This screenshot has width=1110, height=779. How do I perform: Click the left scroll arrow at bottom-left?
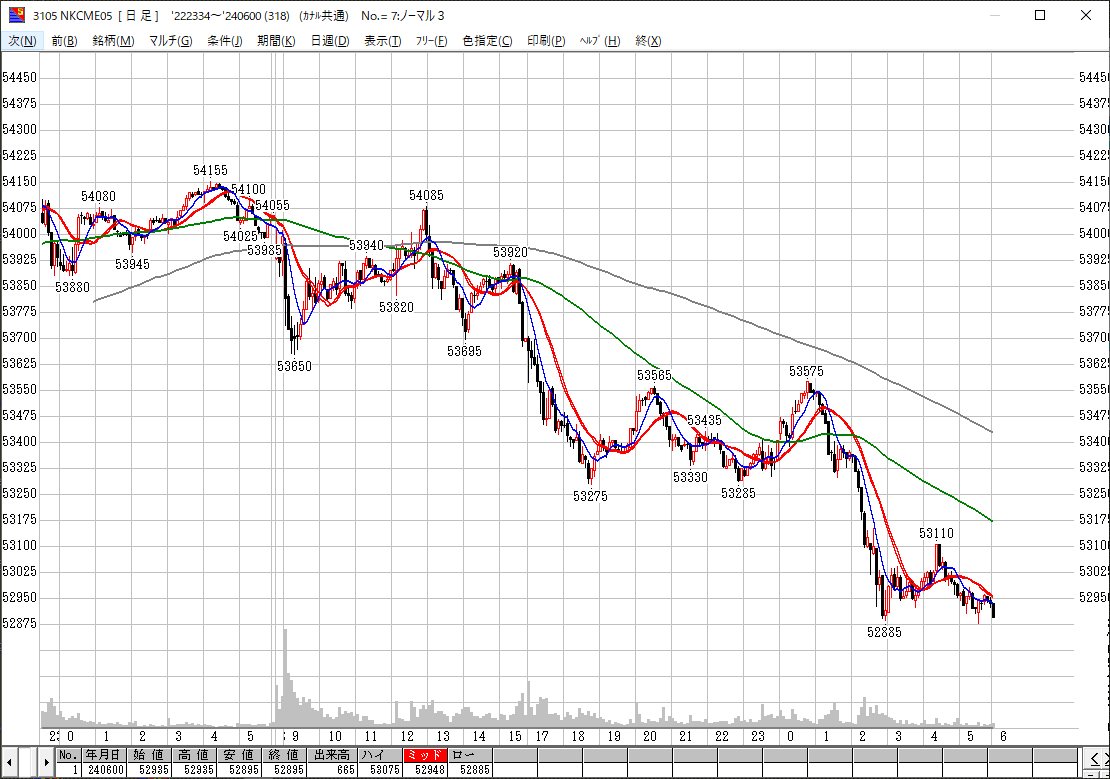(x=9, y=762)
